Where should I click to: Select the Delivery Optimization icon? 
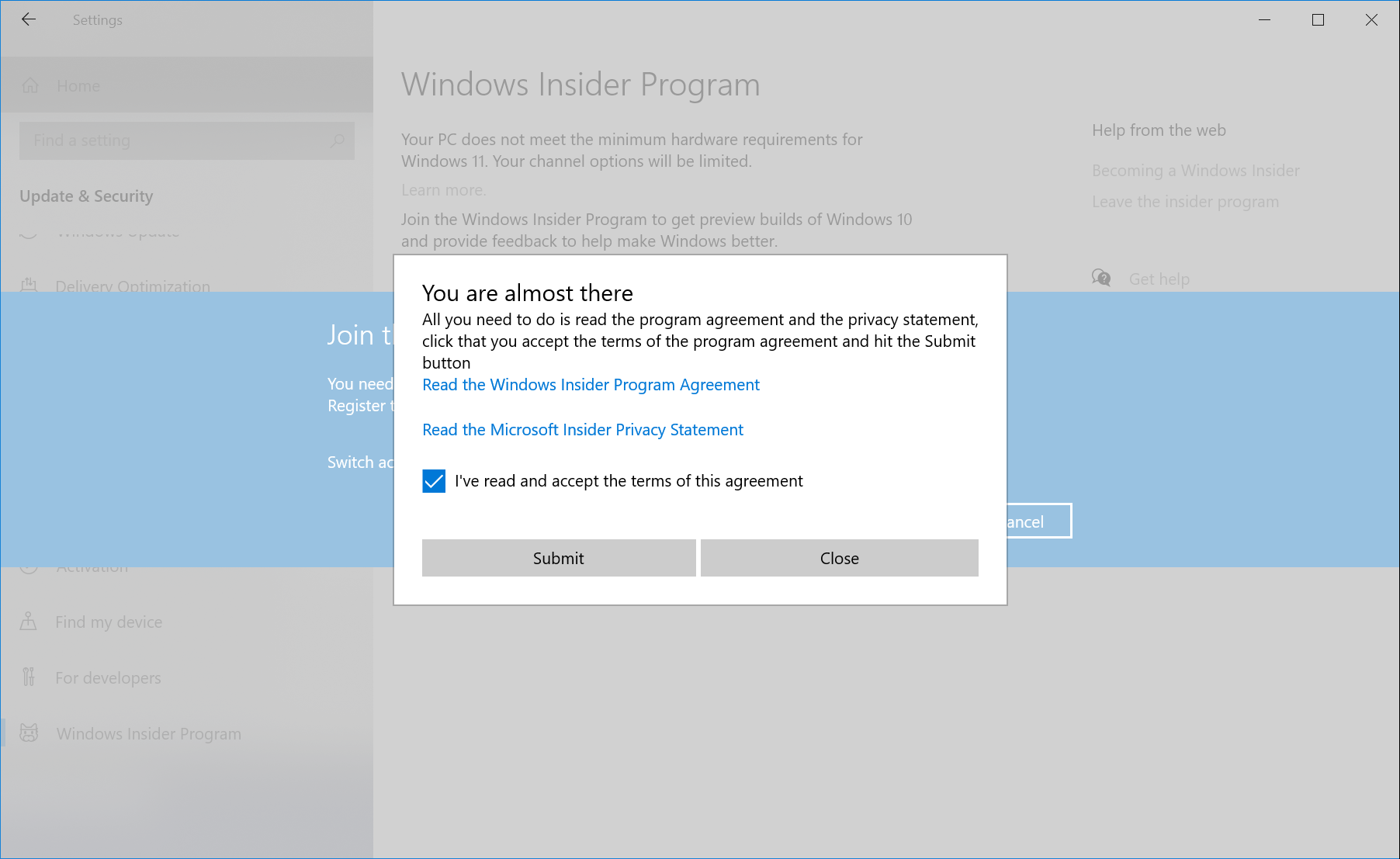click(x=29, y=286)
